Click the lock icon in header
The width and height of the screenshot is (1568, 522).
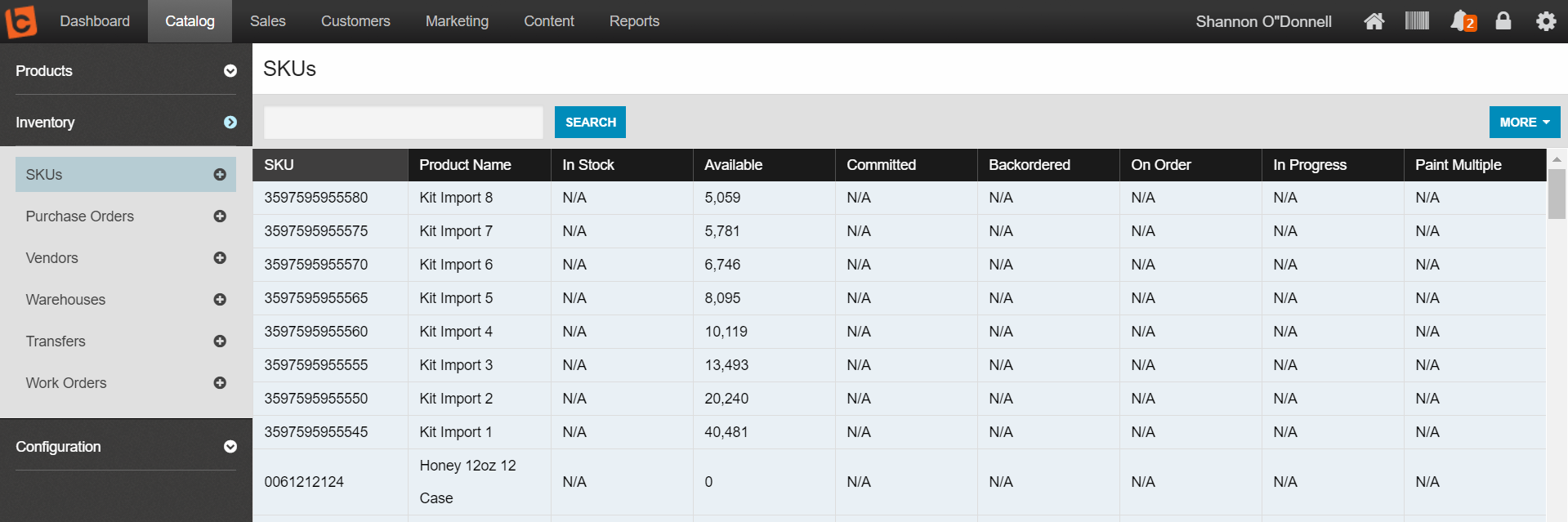[1503, 20]
